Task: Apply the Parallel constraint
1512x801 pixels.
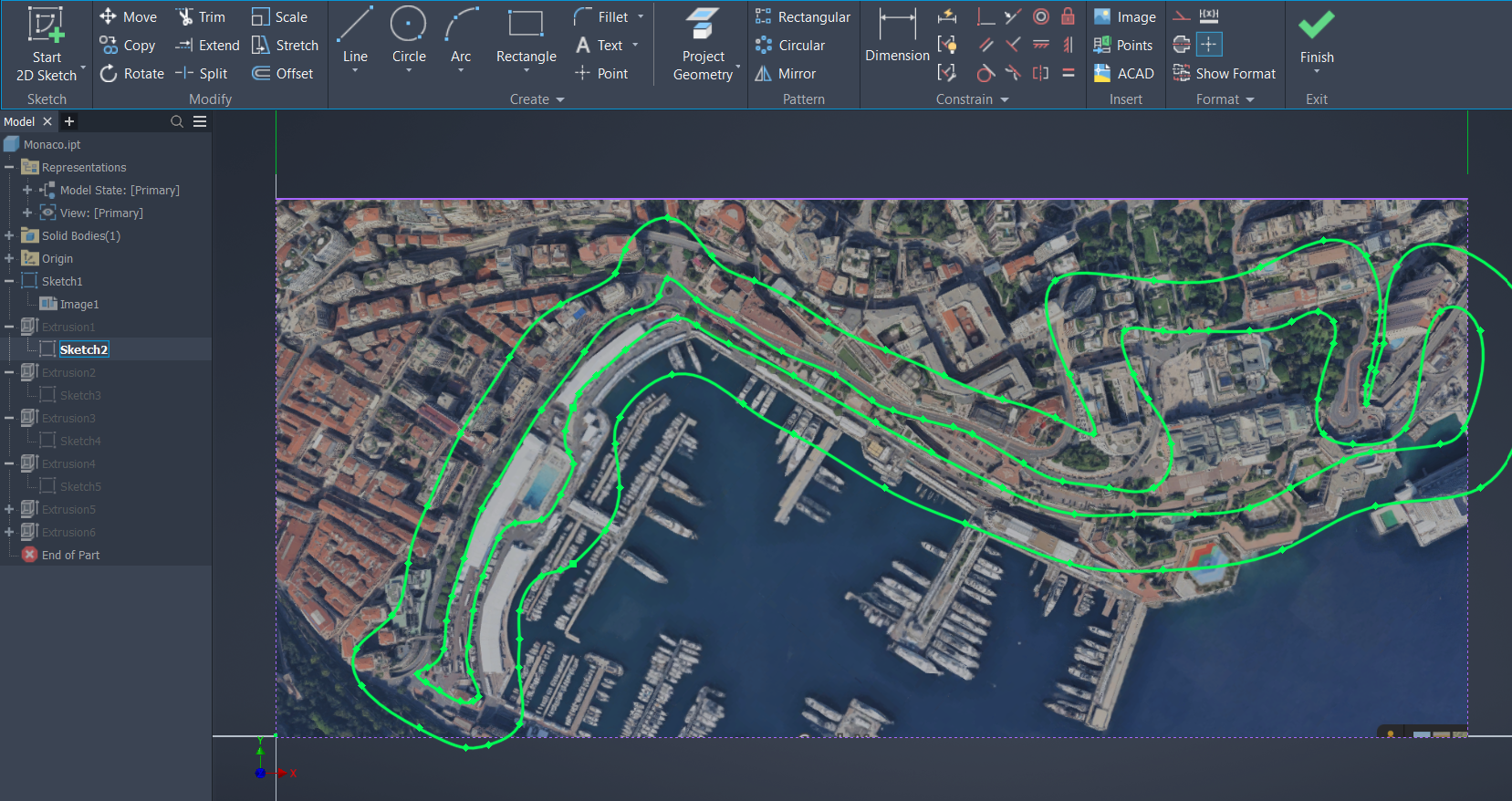Action: (x=985, y=45)
